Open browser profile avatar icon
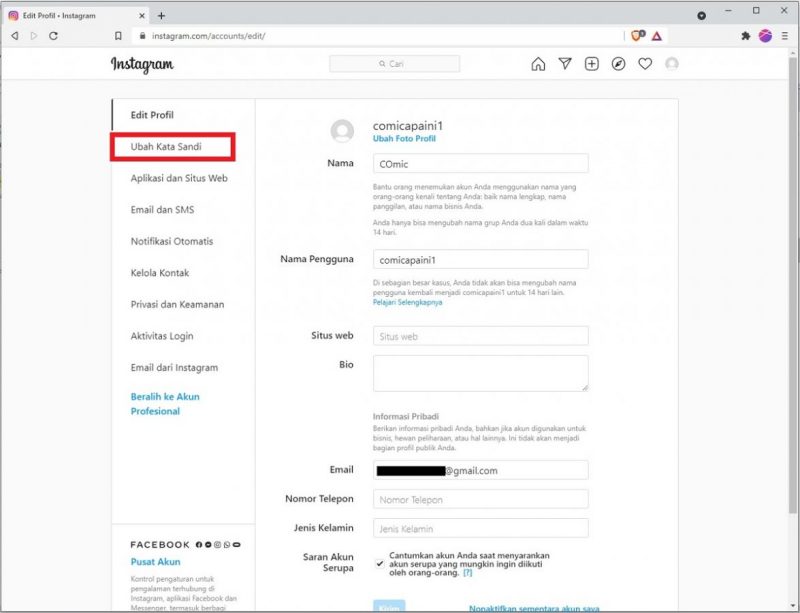800x613 pixels. coord(765,36)
